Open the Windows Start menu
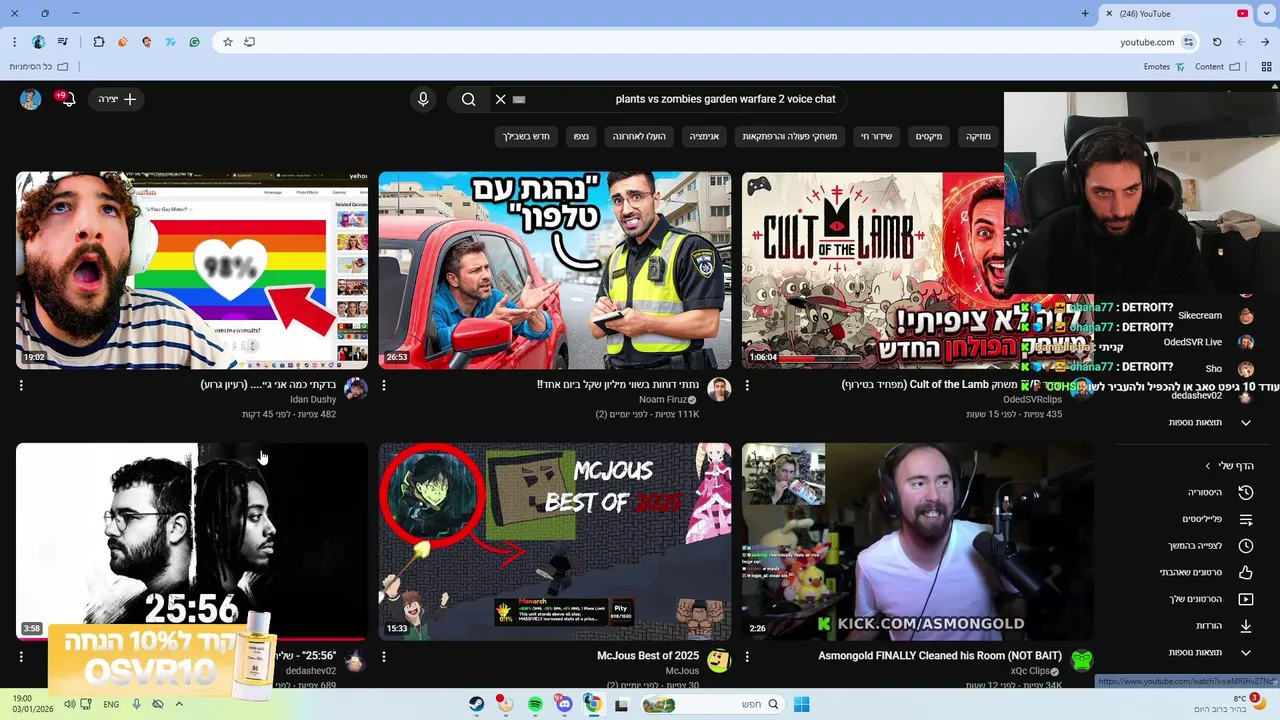 pos(802,704)
